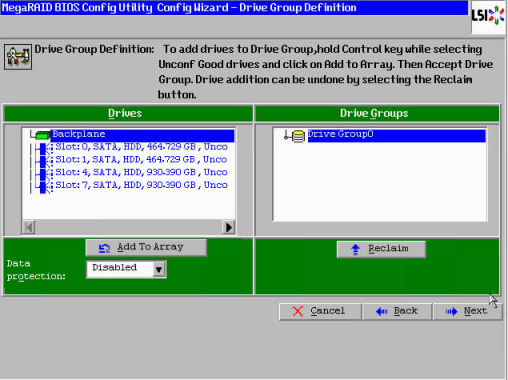Image resolution: width=508 pixels, height=380 pixels.
Task: Go Back to the previous wizard step
Action: coord(397,311)
